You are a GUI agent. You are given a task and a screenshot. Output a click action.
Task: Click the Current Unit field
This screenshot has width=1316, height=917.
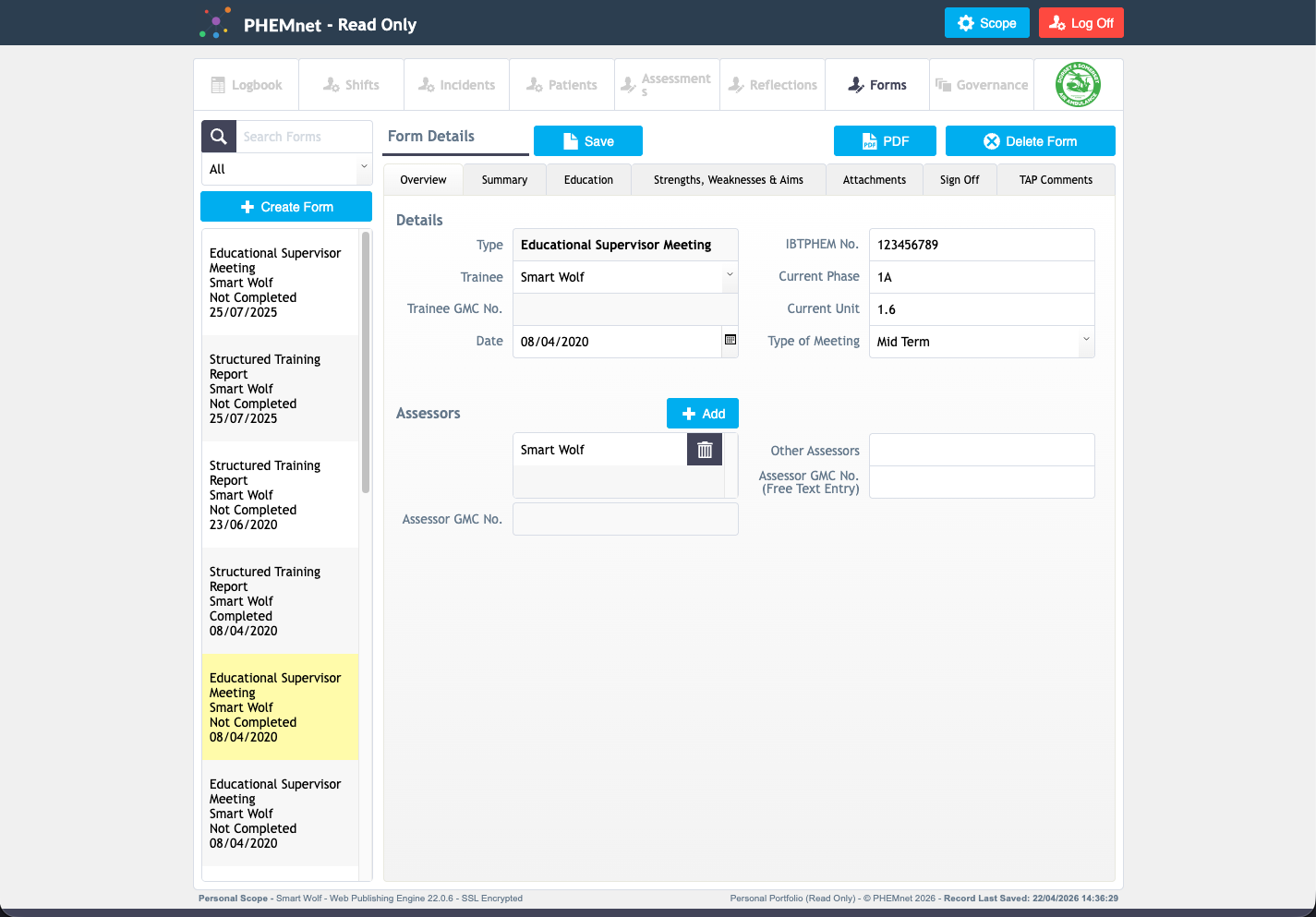(x=982, y=309)
